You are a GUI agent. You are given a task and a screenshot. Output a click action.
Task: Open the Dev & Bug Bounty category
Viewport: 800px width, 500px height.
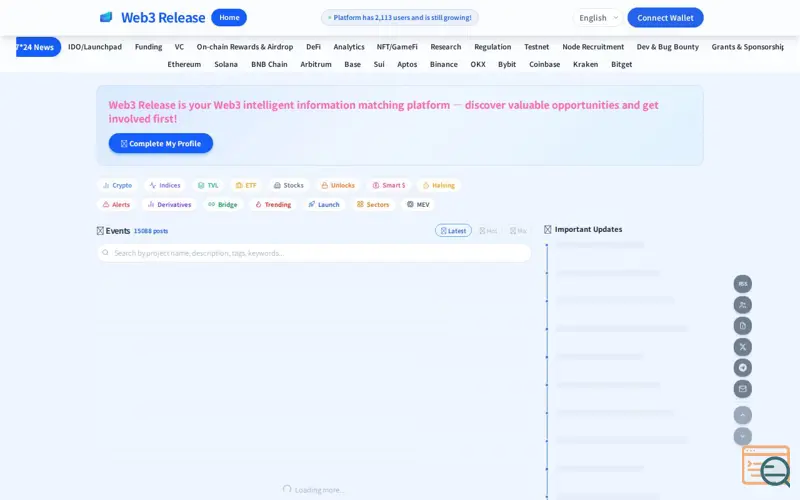click(x=667, y=47)
